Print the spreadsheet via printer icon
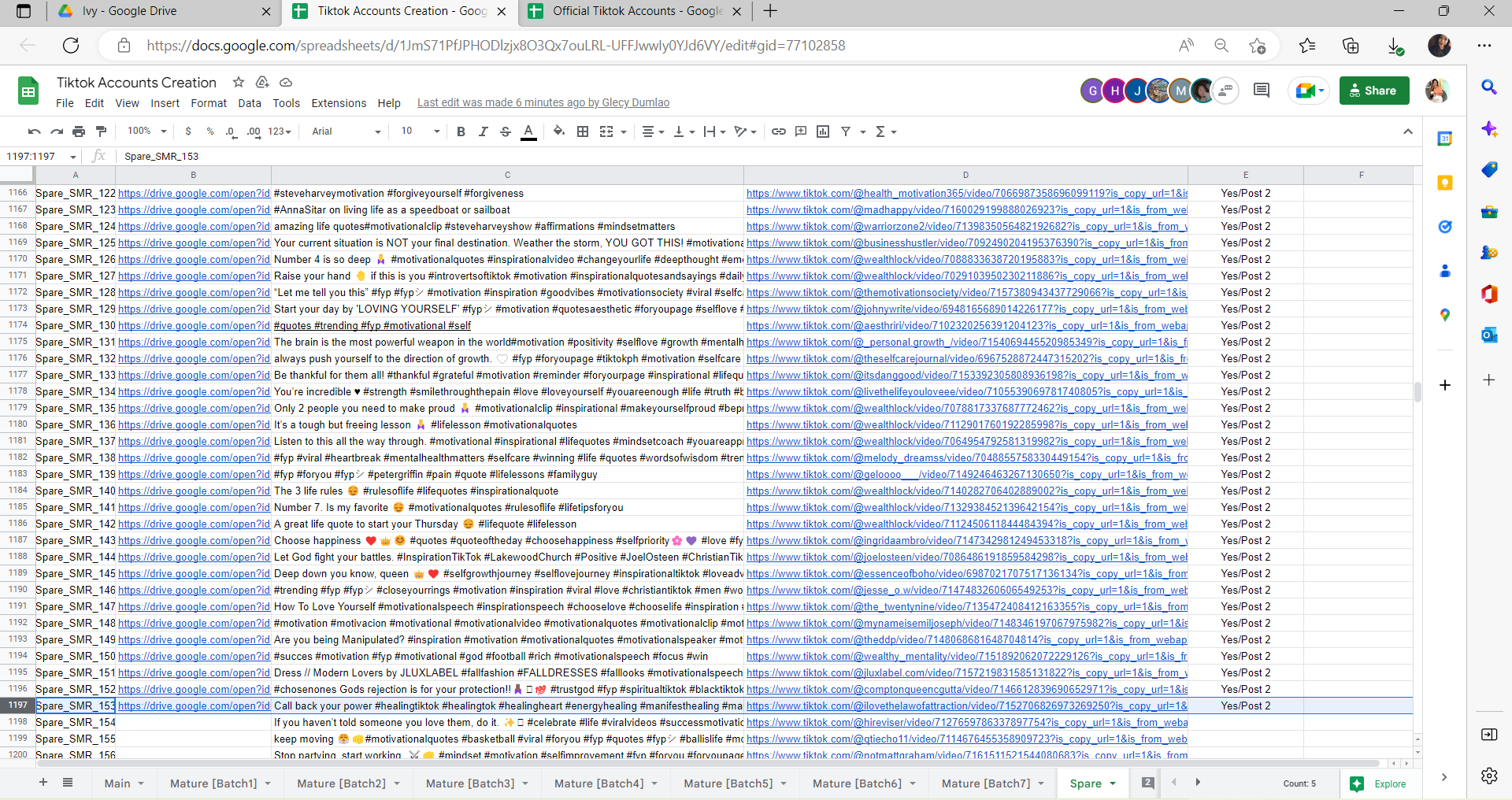 coord(79,131)
